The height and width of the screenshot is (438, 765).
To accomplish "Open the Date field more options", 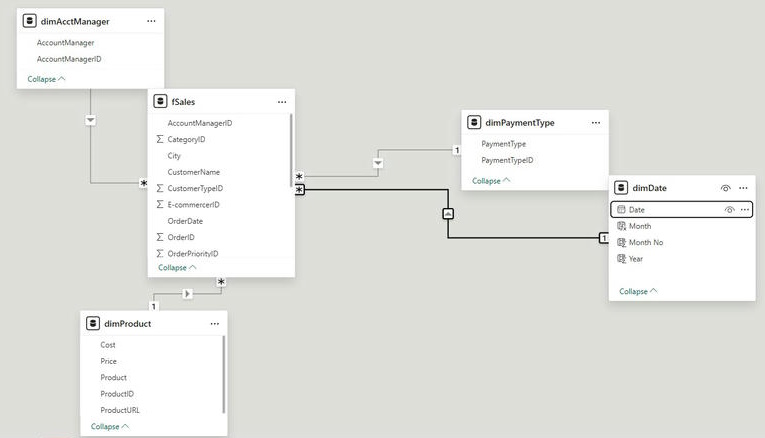I will click(745, 210).
